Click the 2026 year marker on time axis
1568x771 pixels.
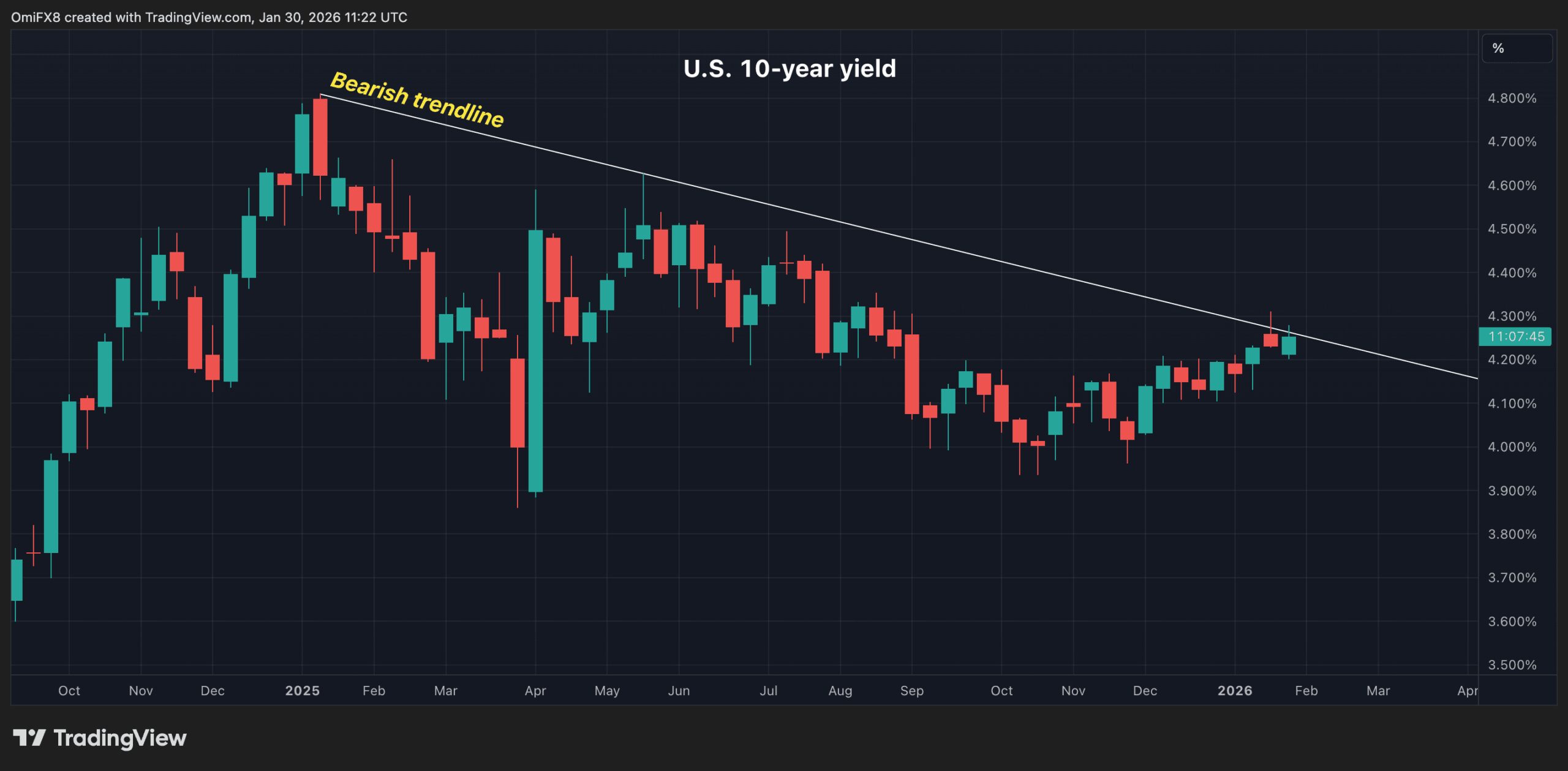1234,691
